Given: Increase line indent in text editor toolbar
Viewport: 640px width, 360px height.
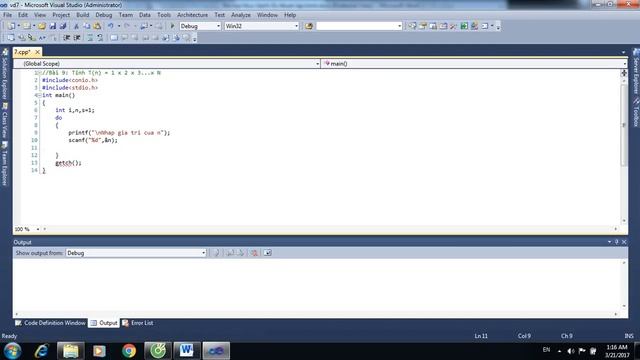Looking at the screenshot, I should (77, 38).
